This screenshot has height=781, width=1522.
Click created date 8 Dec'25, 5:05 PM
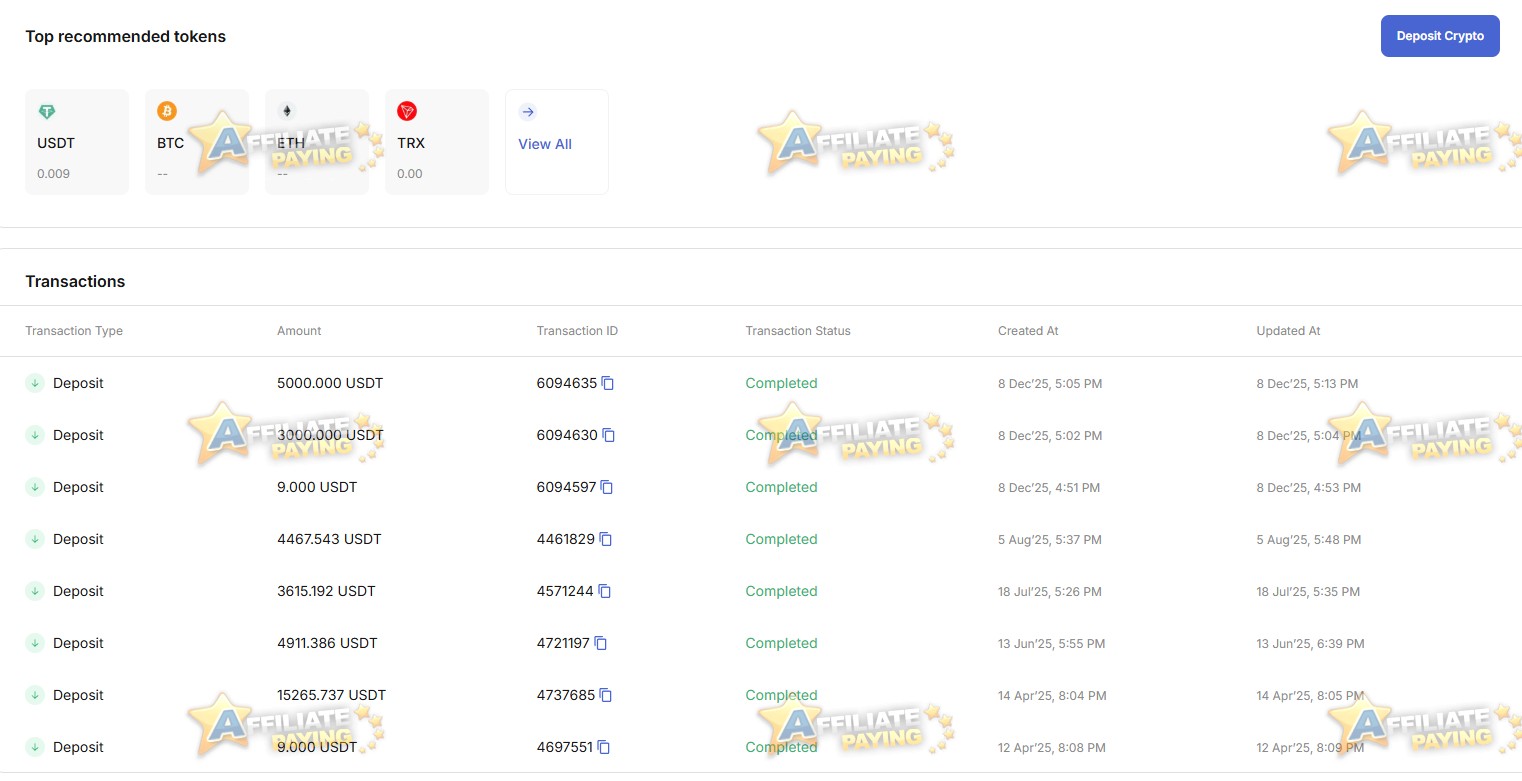pos(1050,384)
